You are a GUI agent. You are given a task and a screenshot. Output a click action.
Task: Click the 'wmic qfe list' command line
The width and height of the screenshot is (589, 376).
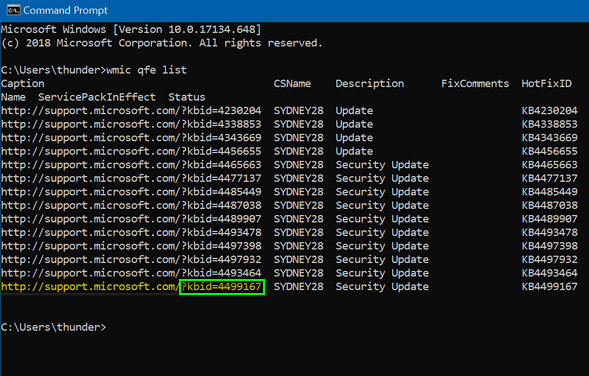94,70
